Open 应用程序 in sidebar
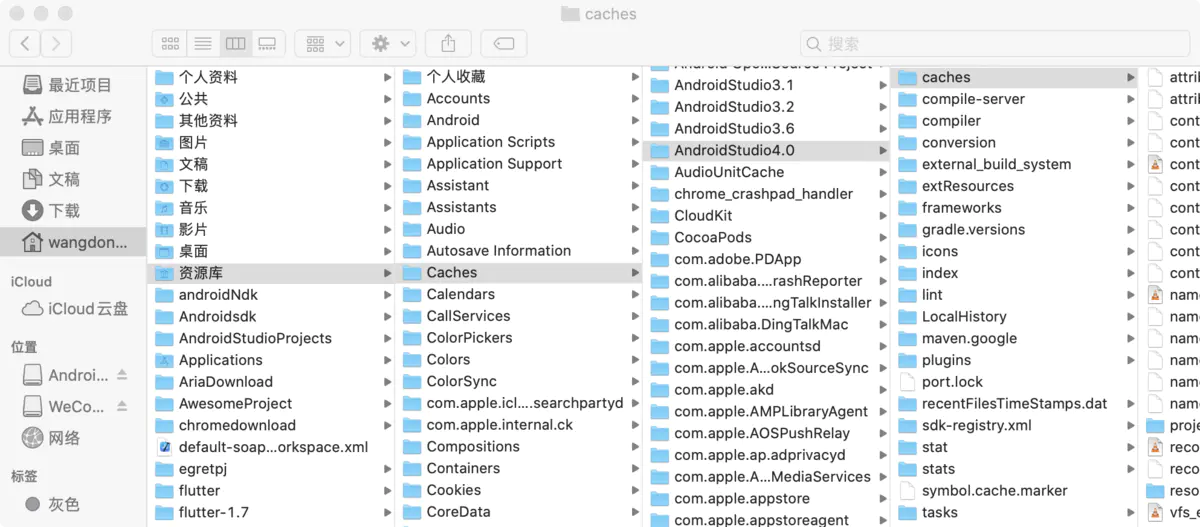Image resolution: width=1200 pixels, height=527 pixels. (x=72, y=116)
